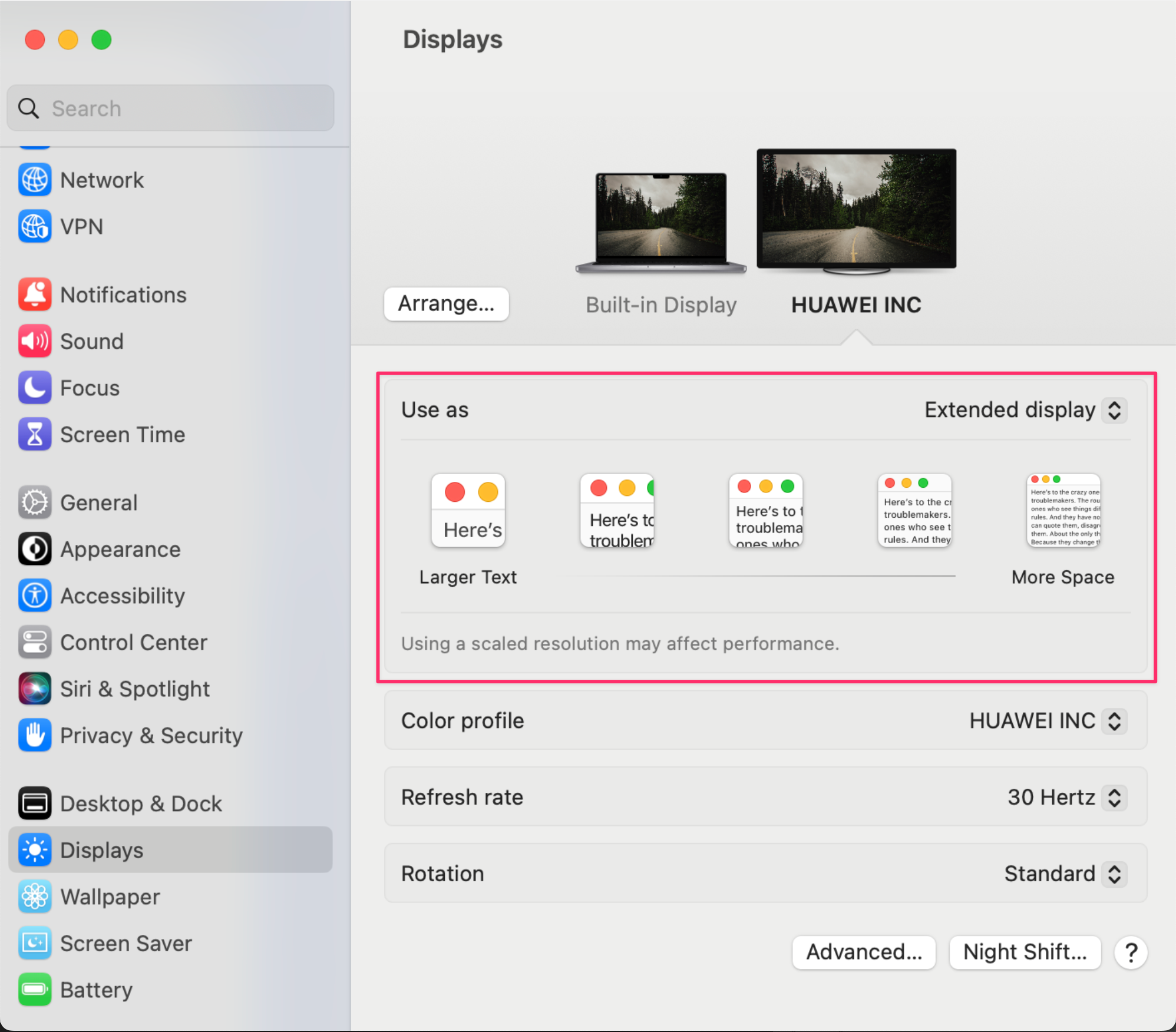Click the Displays sun icon
The image size is (1176, 1032).
(35, 850)
